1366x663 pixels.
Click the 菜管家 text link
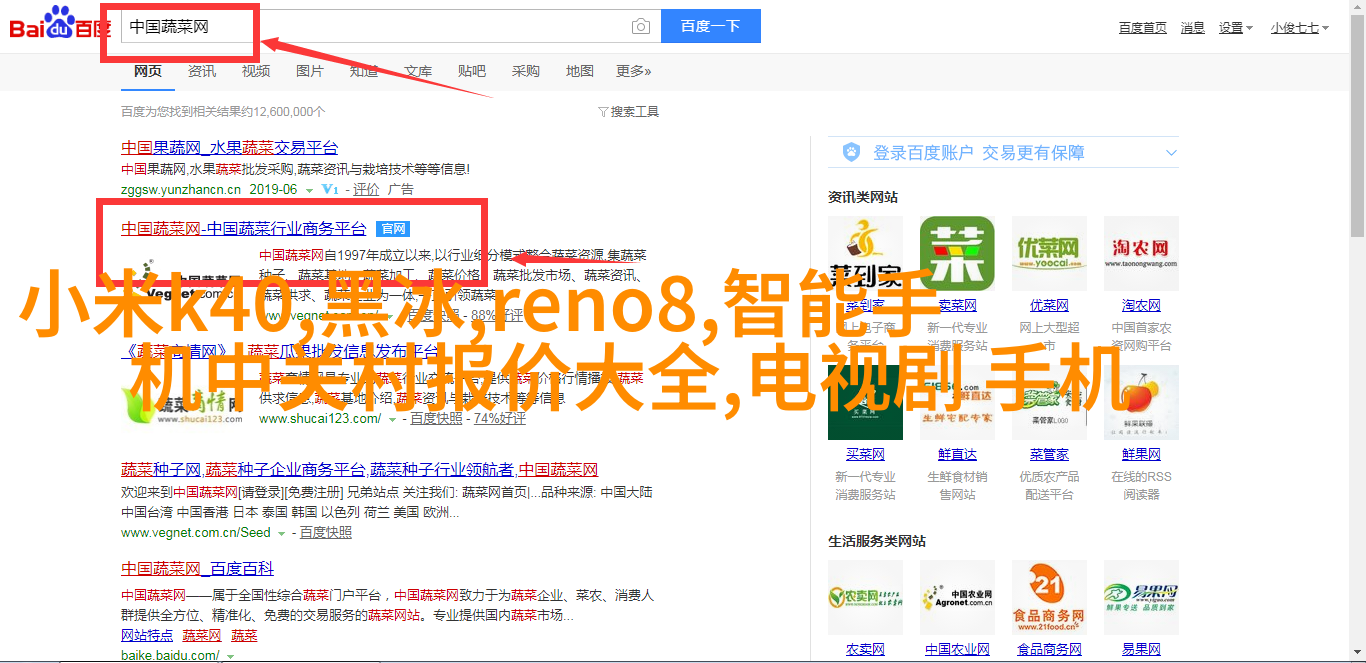[1049, 455]
